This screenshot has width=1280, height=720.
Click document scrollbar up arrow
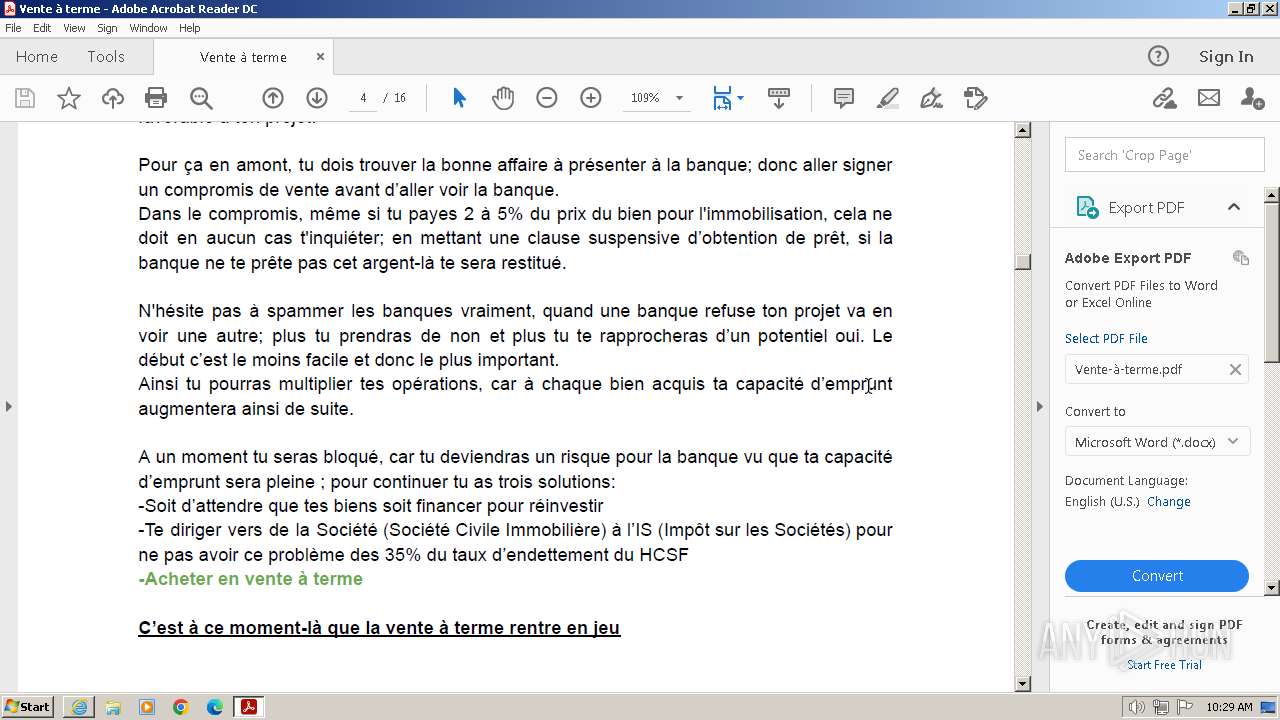pos(1022,130)
